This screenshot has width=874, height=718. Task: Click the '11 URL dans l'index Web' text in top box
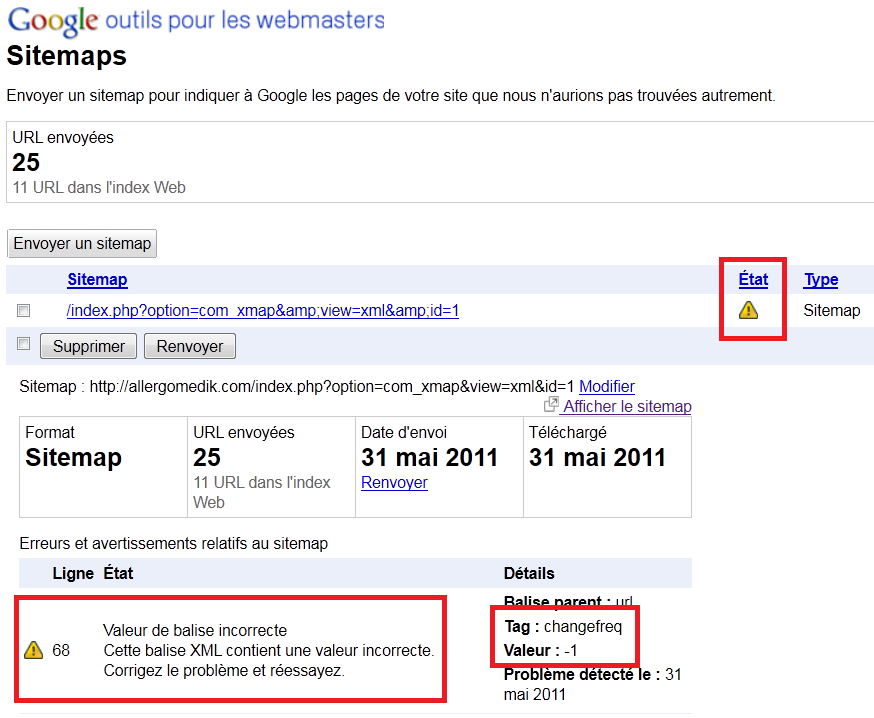(x=99, y=187)
